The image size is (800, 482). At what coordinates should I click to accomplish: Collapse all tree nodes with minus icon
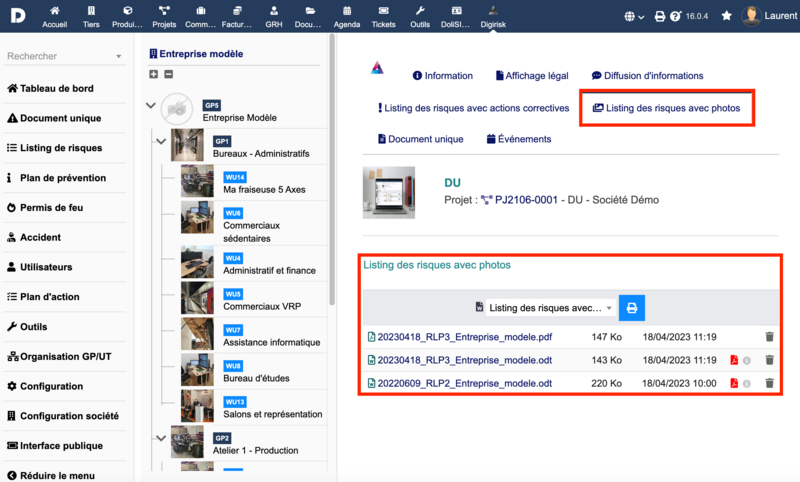pyautogui.click(x=169, y=74)
